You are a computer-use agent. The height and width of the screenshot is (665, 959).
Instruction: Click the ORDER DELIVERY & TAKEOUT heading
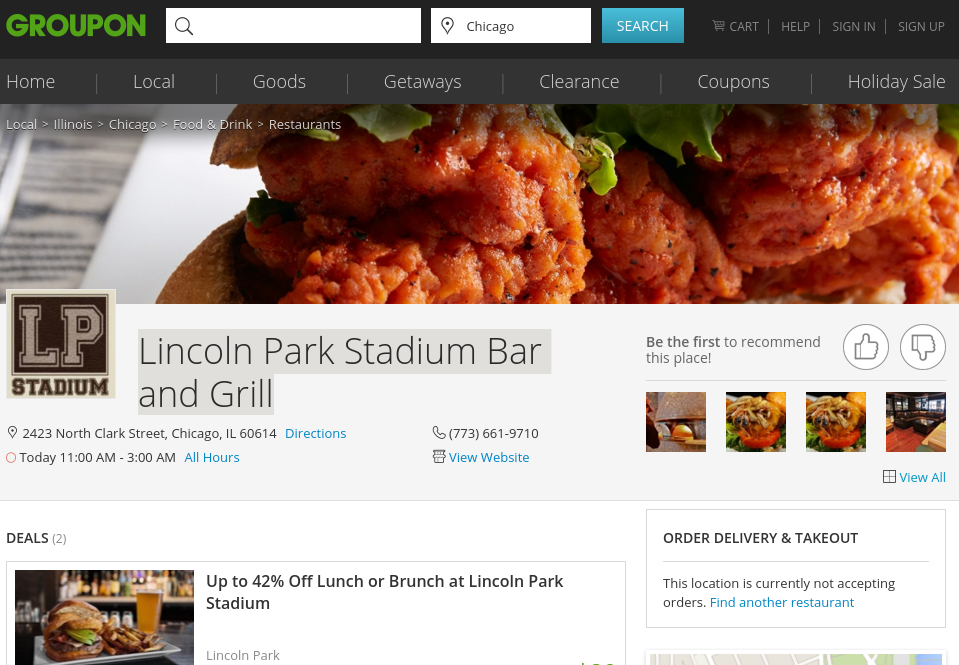[x=760, y=538]
